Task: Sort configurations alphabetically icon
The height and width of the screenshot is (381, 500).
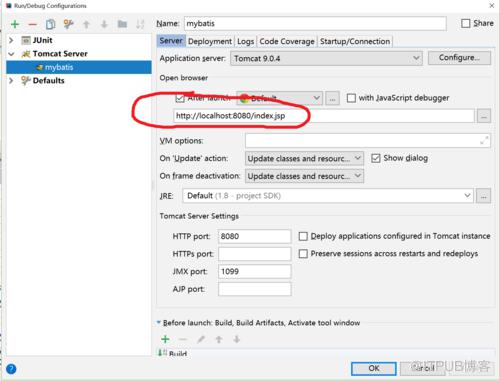Action: tap(140, 24)
